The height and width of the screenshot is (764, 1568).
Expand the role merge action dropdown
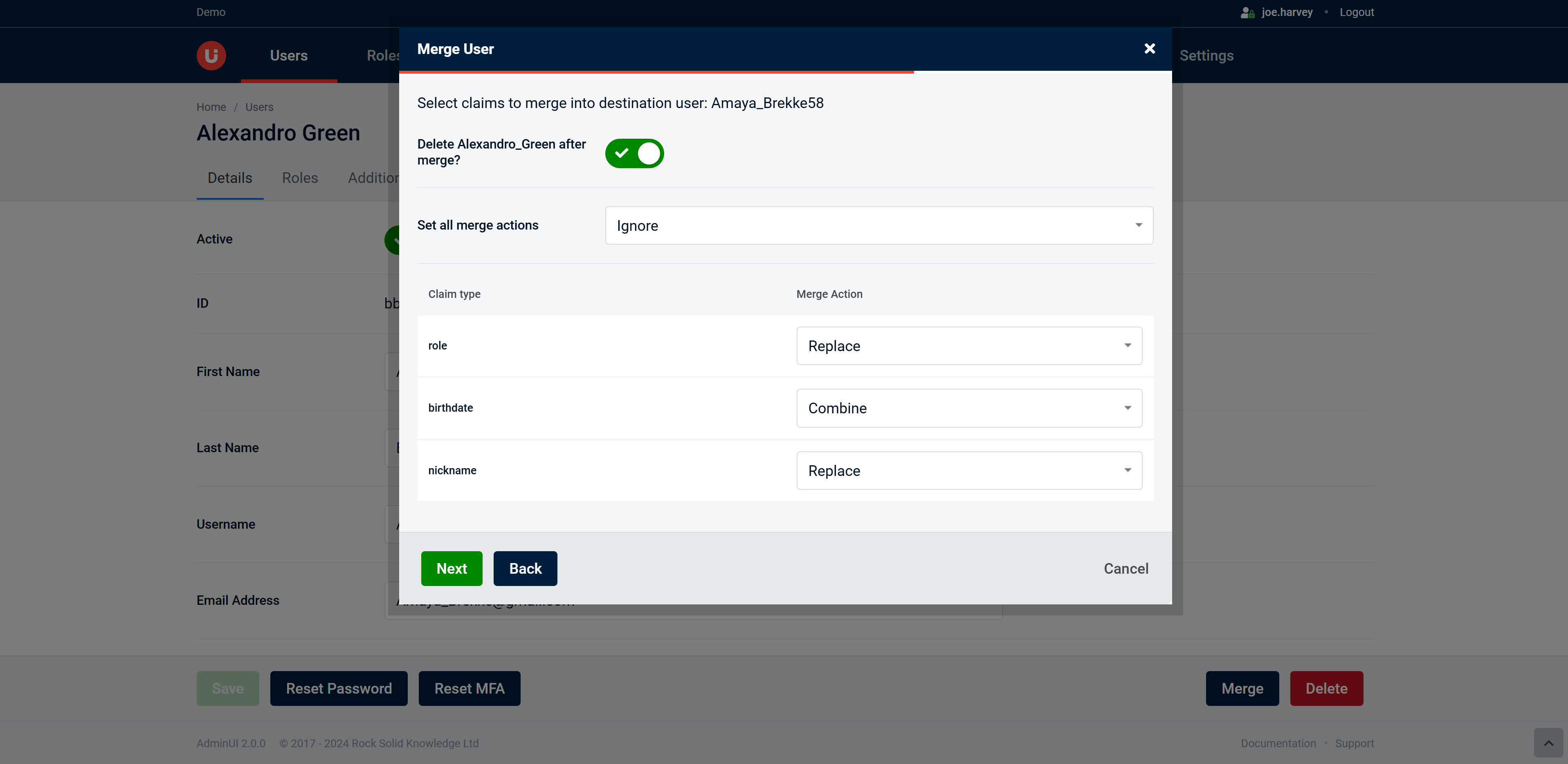click(x=968, y=345)
